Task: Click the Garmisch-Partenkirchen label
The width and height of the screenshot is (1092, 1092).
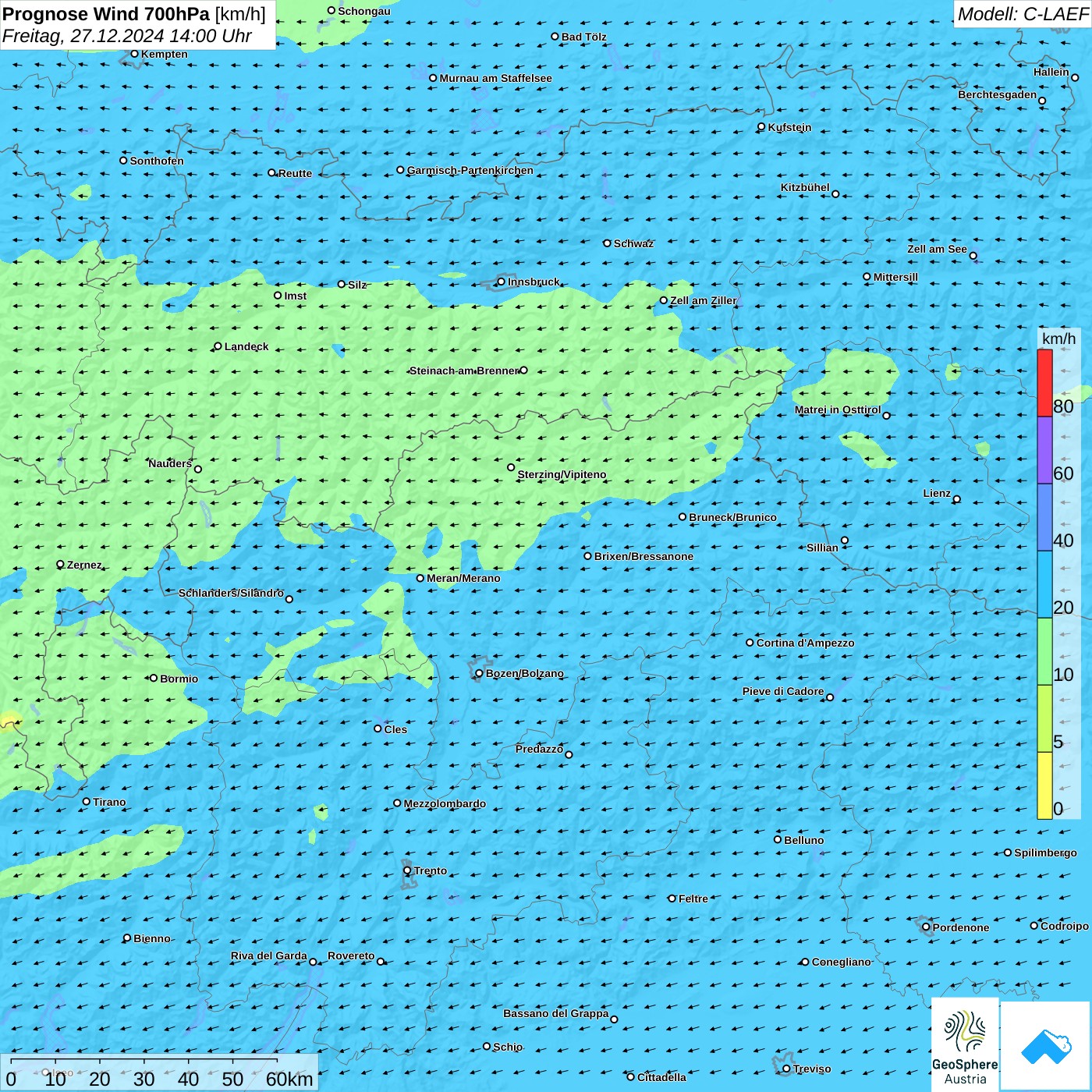Action: tap(470, 170)
